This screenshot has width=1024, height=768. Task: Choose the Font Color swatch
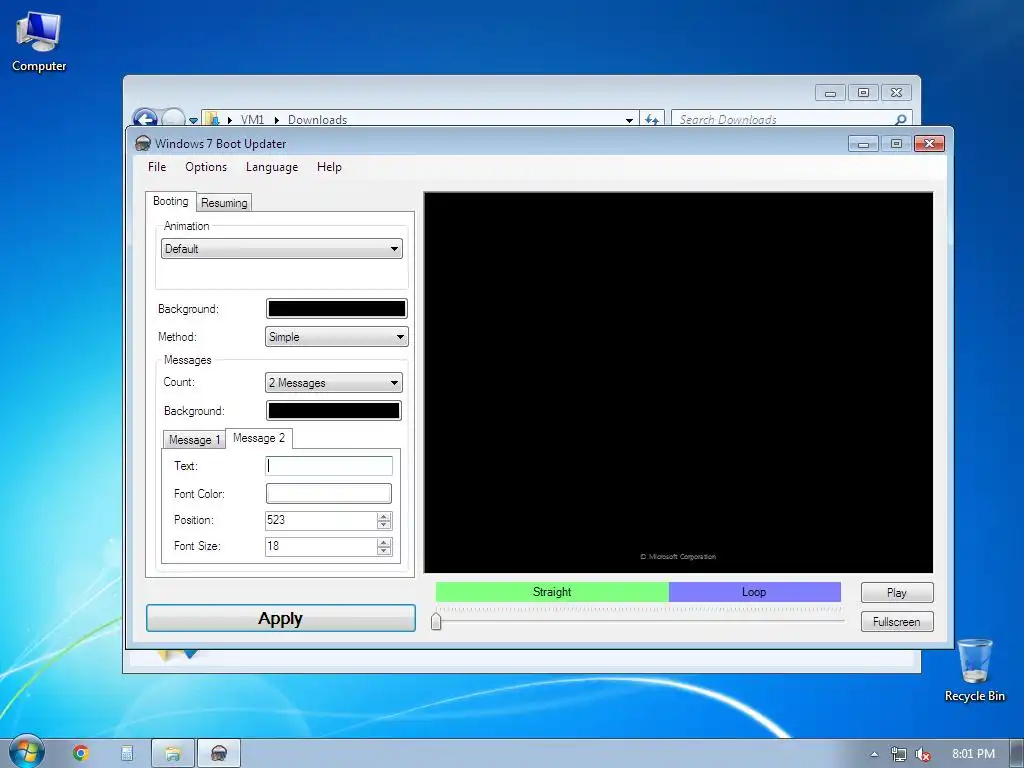328,494
